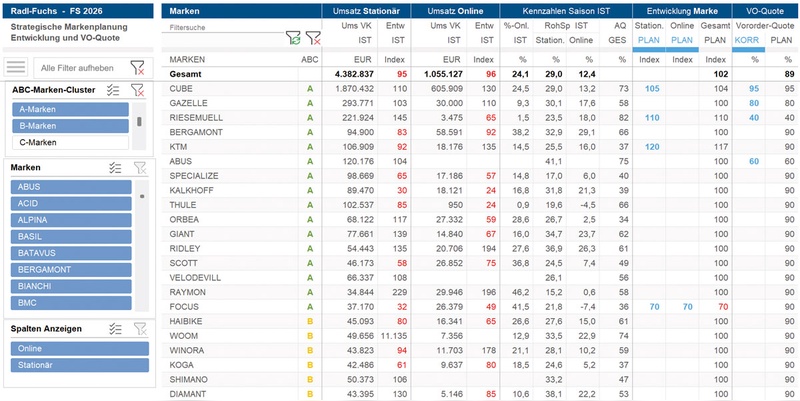Select the KORR Vororder-Quote column header
Screen dimensions: 800x401
747,40
